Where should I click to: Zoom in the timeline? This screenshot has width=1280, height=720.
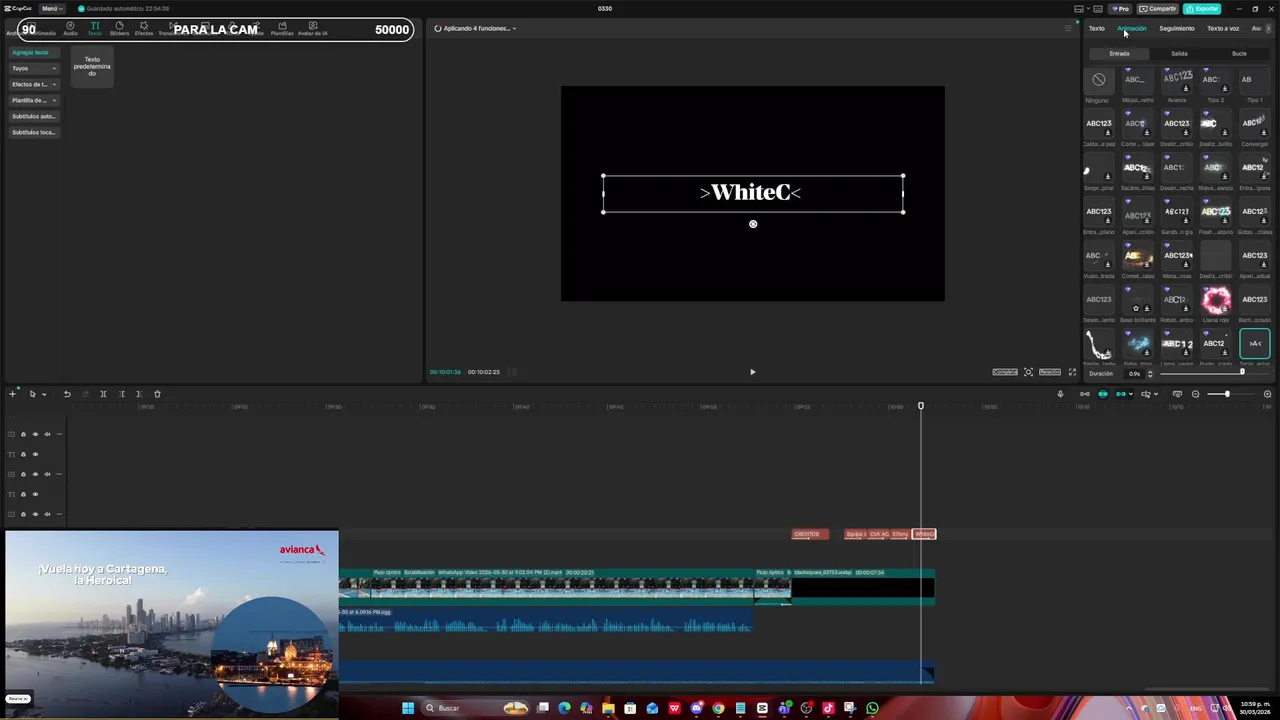click(1267, 394)
